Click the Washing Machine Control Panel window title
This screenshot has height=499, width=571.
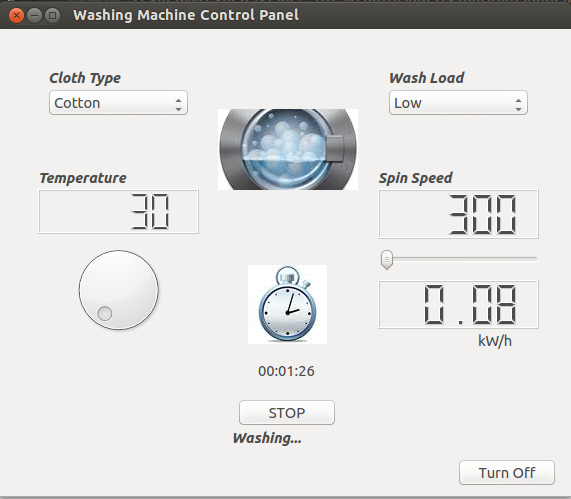tap(186, 15)
